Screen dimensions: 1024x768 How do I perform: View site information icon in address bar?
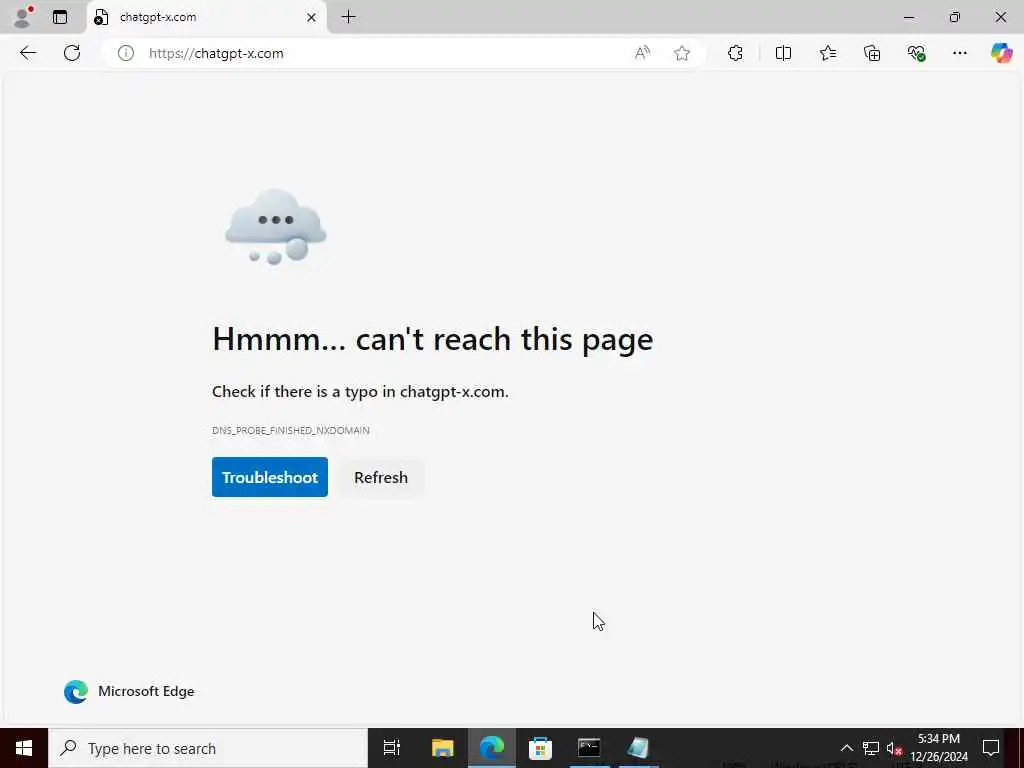coord(125,53)
